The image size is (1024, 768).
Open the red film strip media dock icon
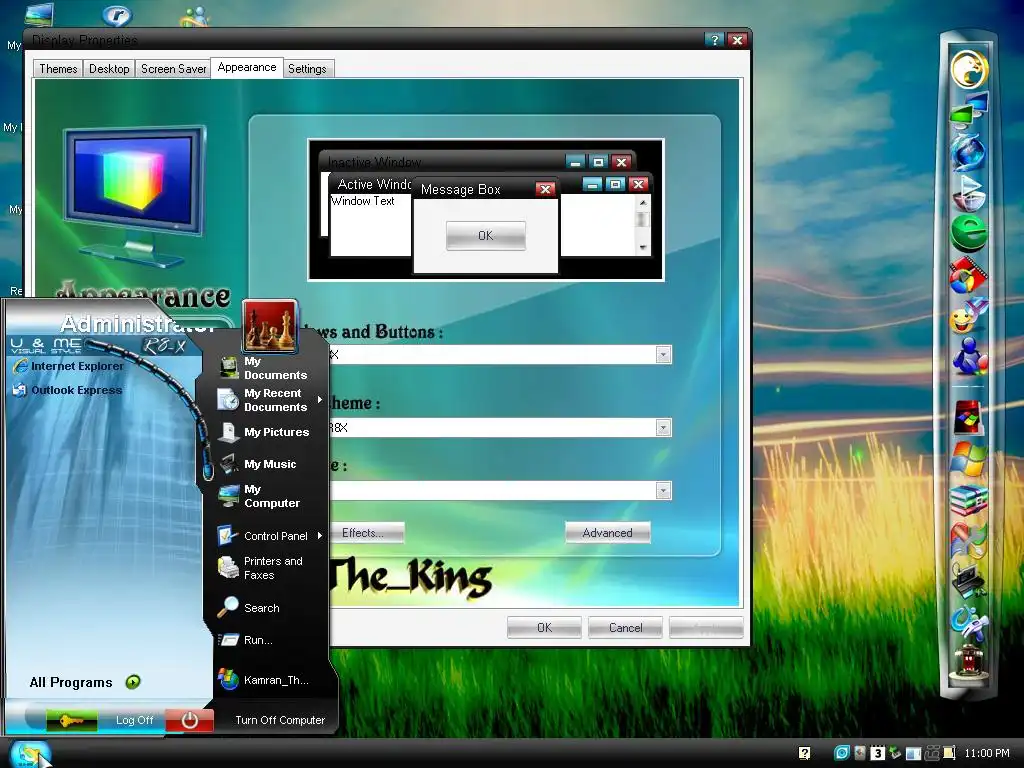tap(968, 276)
